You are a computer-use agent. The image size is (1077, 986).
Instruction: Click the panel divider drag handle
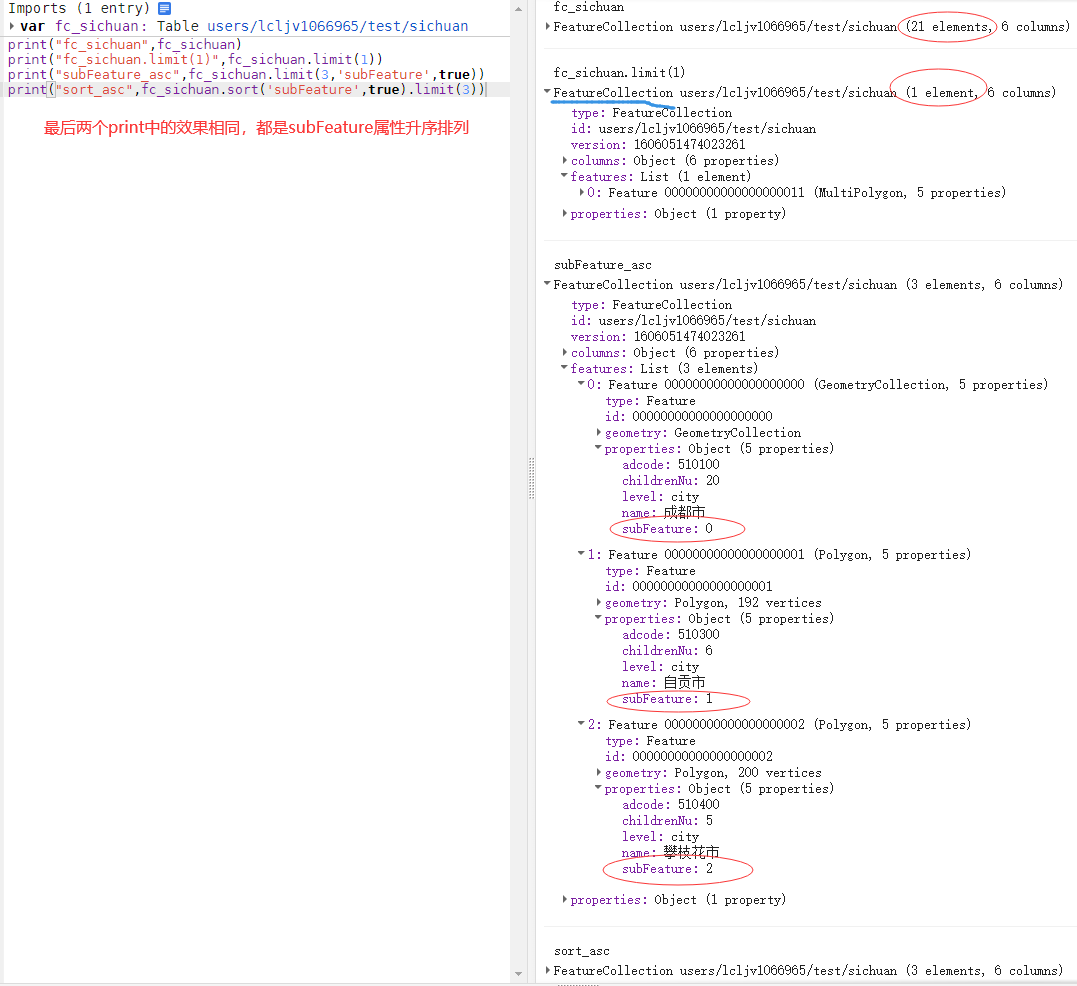(x=531, y=478)
